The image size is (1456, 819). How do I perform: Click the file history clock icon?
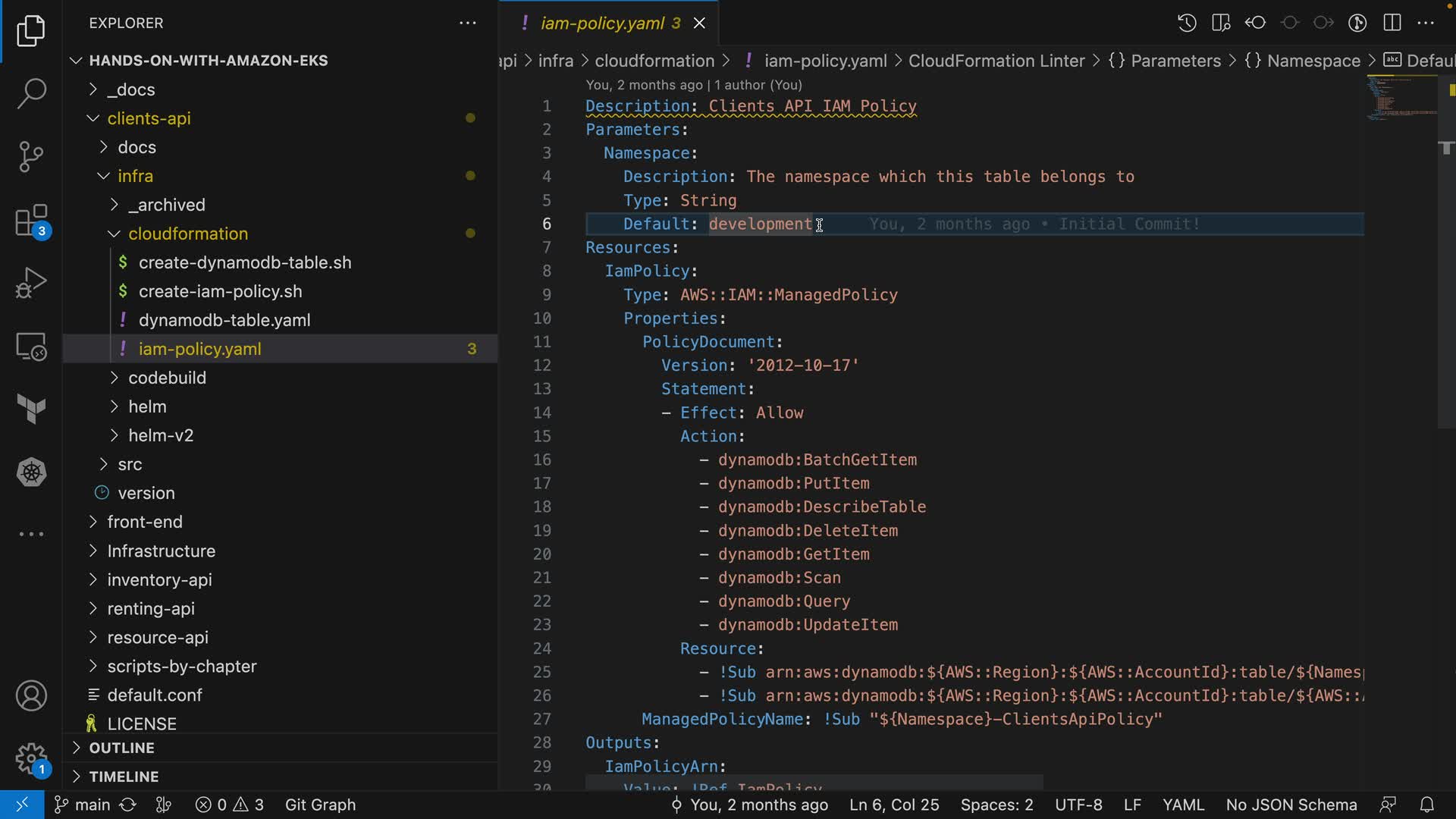tap(1187, 23)
